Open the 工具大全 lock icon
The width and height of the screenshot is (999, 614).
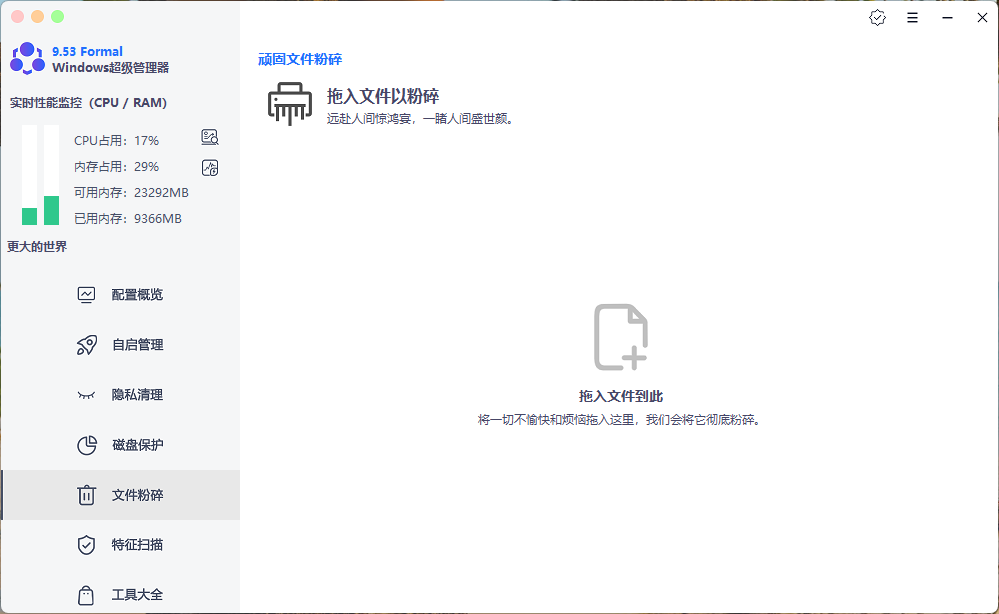click(84, 594)
